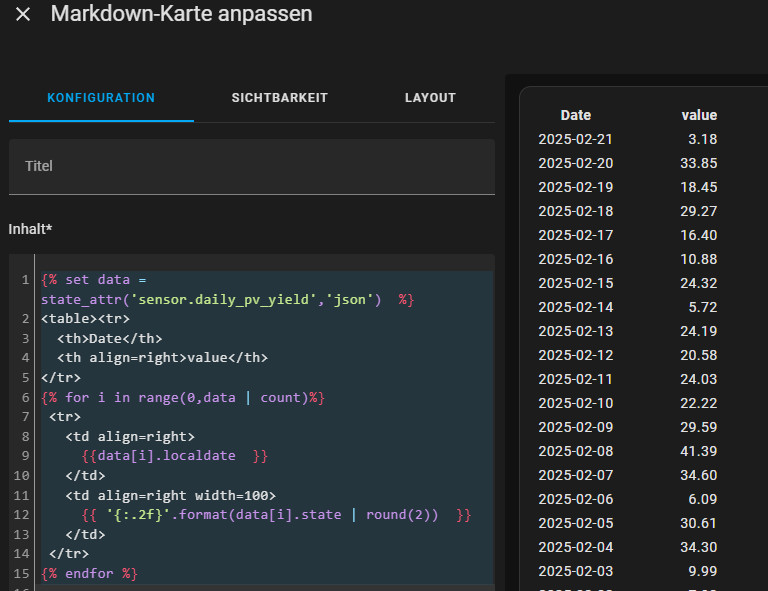Select the 2025-02-05 date cell
Screen dimensions: 768x591
(576, 523)
